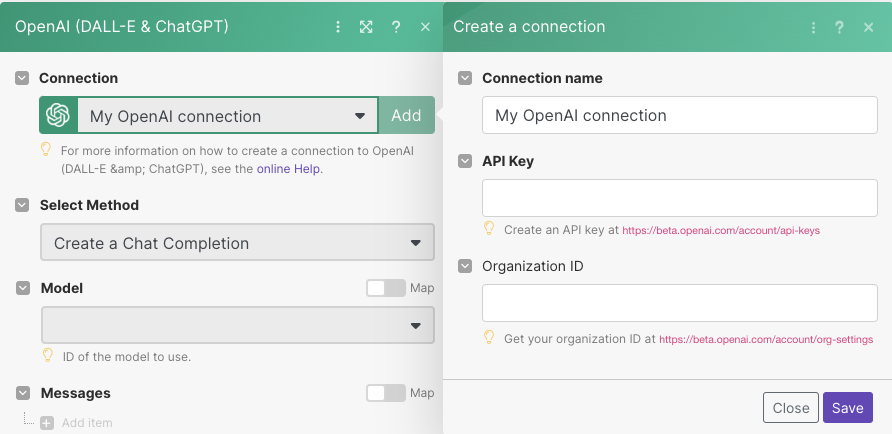Collapse the Messages section
892x434 pixels.
[22, 393]
